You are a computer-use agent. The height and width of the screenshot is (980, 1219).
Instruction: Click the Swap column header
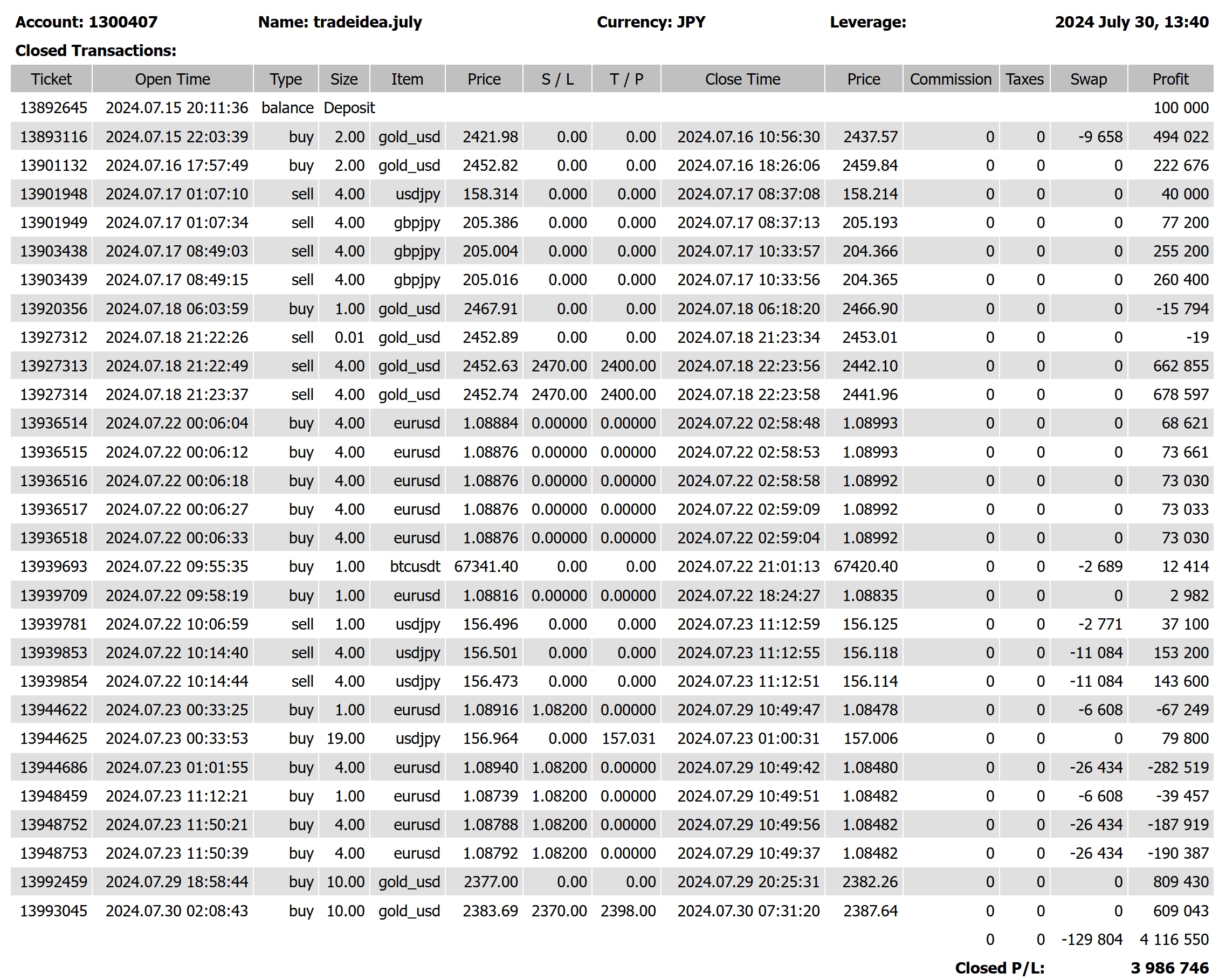tap(1088, 79)
